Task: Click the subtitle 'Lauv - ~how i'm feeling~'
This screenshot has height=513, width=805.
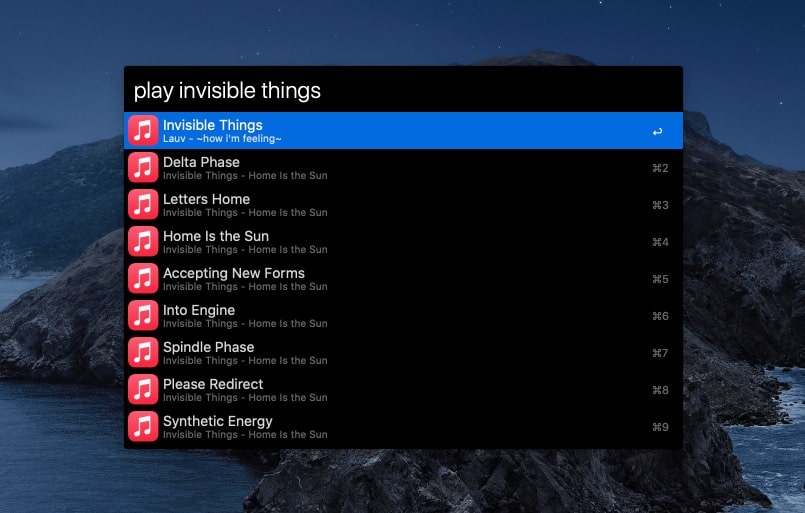Action: click(222, 139)
